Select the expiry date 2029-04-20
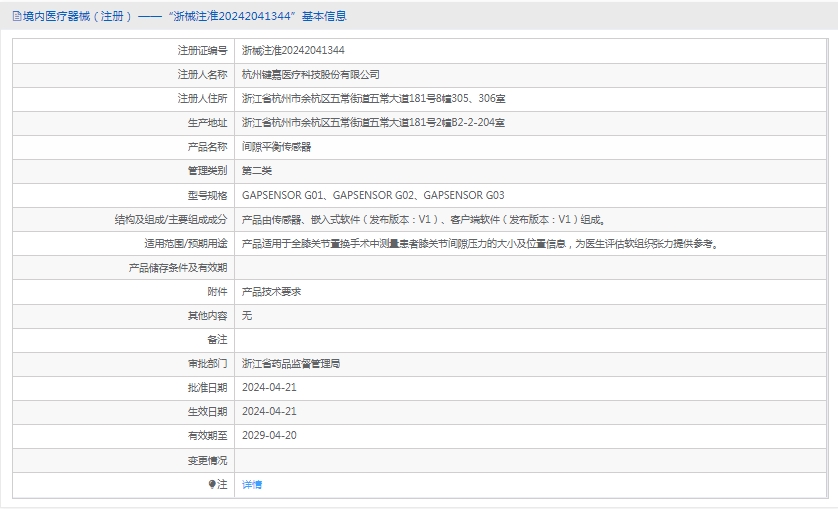 click(269, 435)
